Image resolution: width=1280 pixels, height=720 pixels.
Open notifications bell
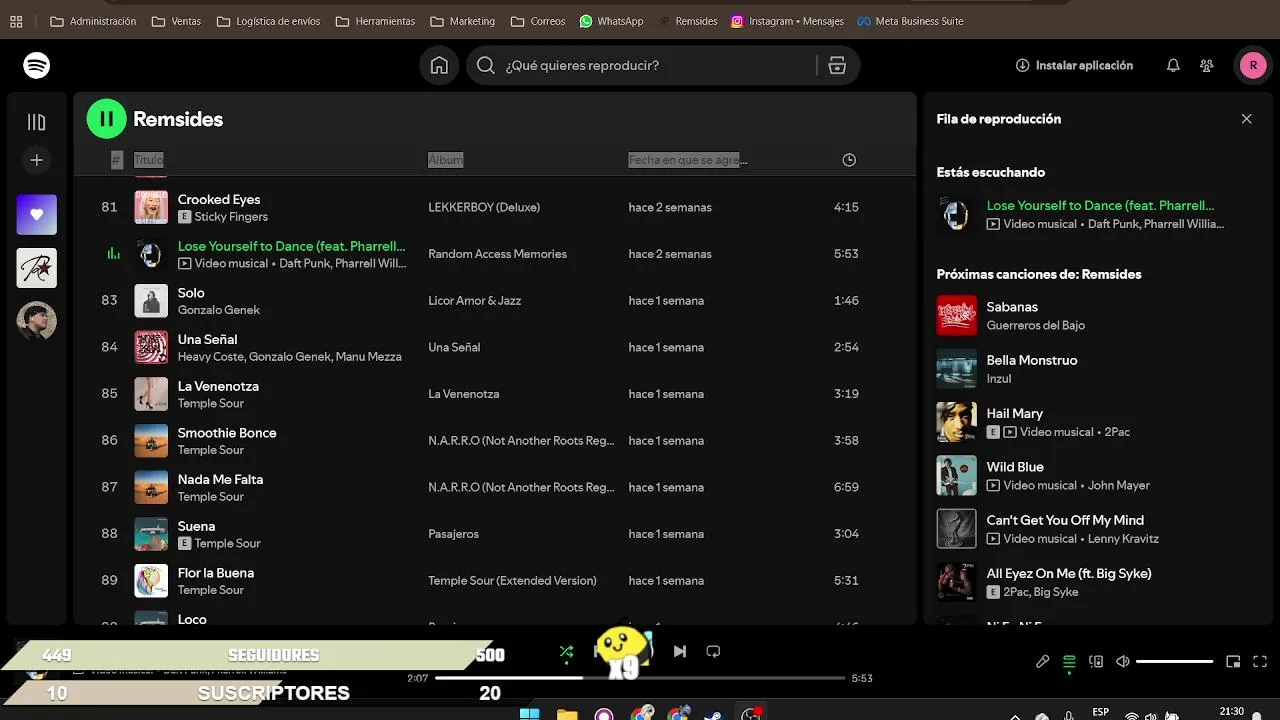point(1173,65)
